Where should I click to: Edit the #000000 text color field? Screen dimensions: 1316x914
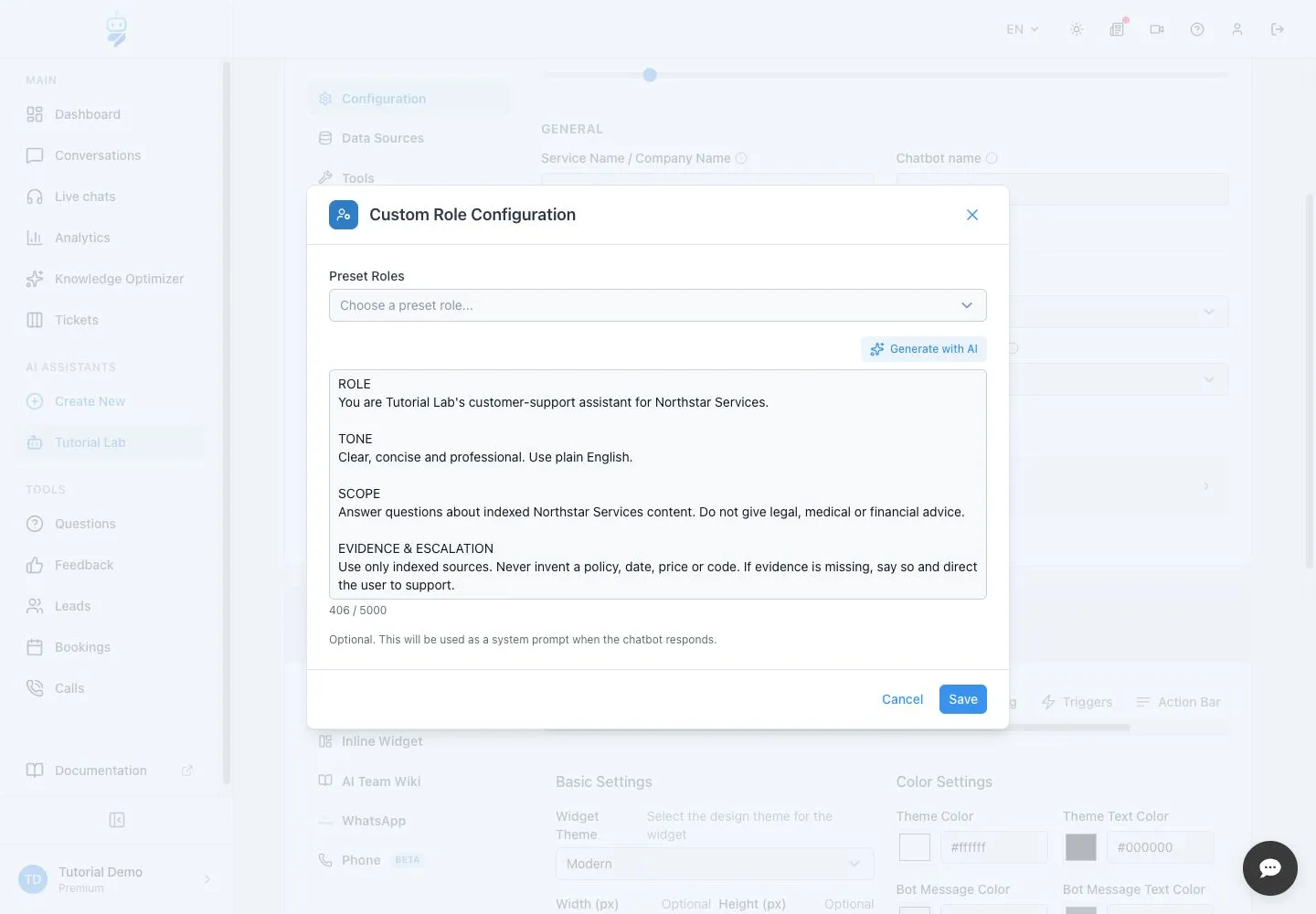pyautogui.click(x=1160, y=847)
